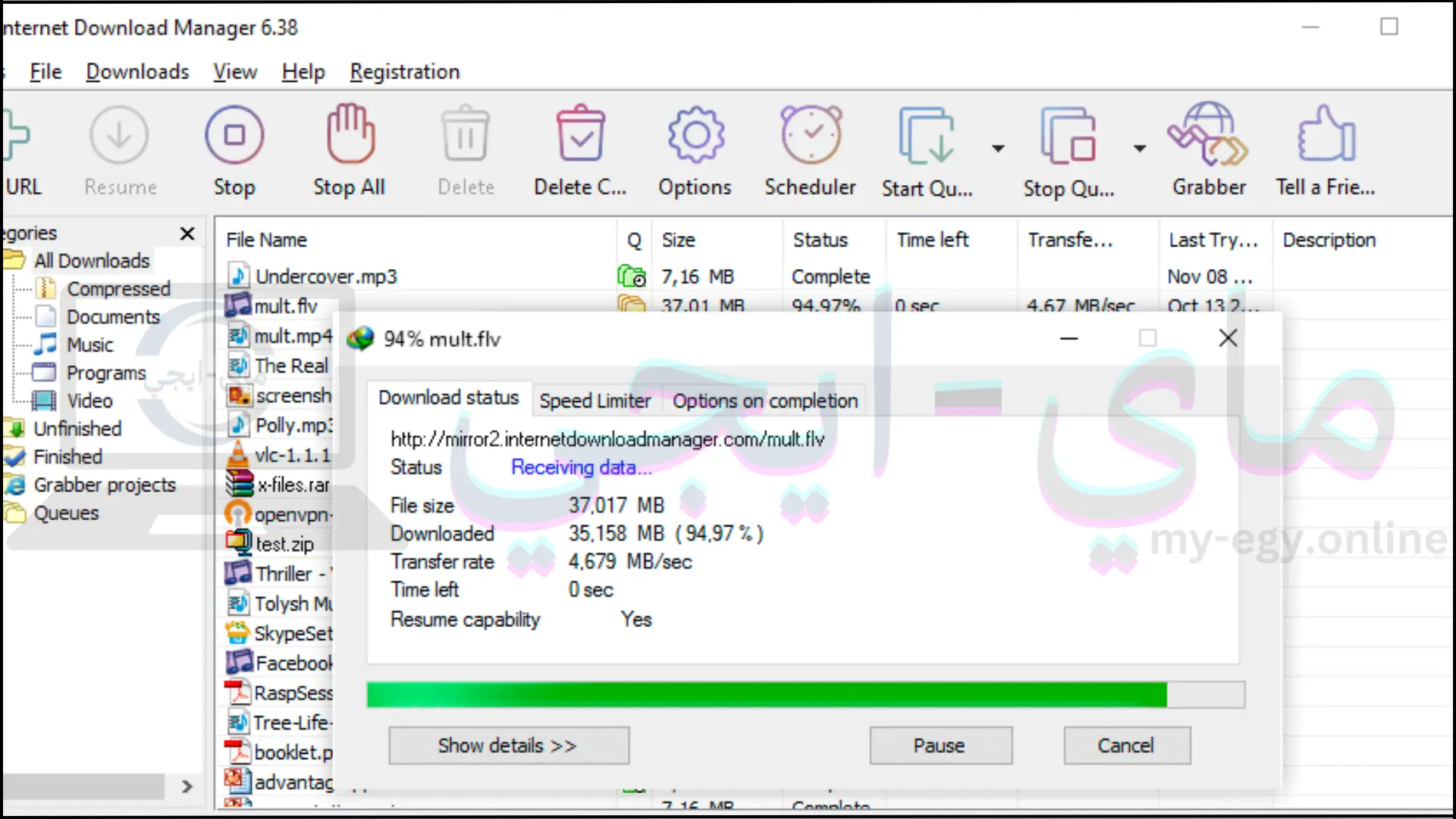Open the Registration menu
The height and width of the screenshot is (819, 1456).
(404, 71)
